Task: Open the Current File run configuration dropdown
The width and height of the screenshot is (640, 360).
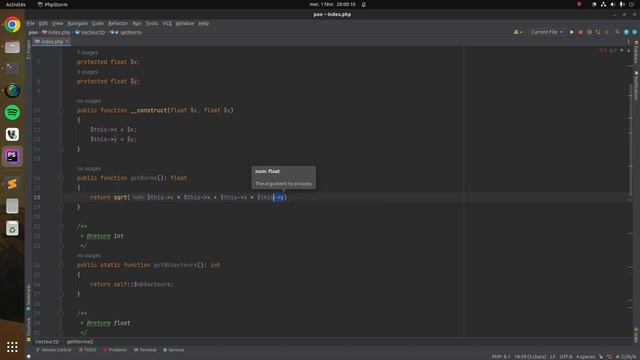Action: (547, 32)
